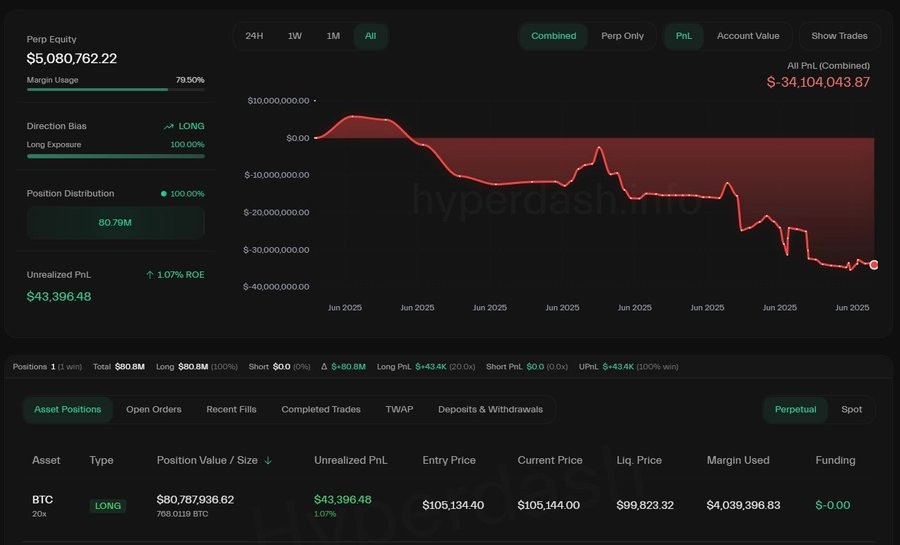Viewport: 900px width, 545px height.
Task: Switch to Spot positions
Action: point(851,410)
